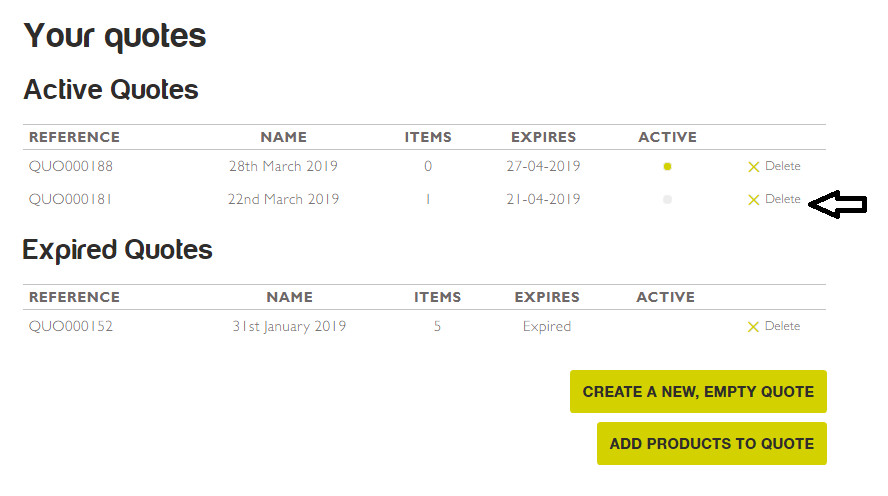
Task: Select the quote named 28th March 2019
Action: (283, 166)
